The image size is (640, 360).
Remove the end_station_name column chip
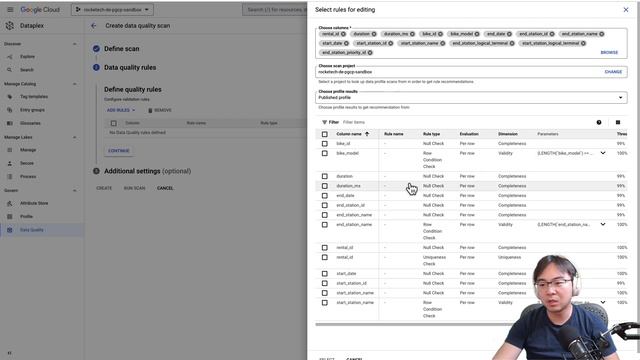[602, 34]
